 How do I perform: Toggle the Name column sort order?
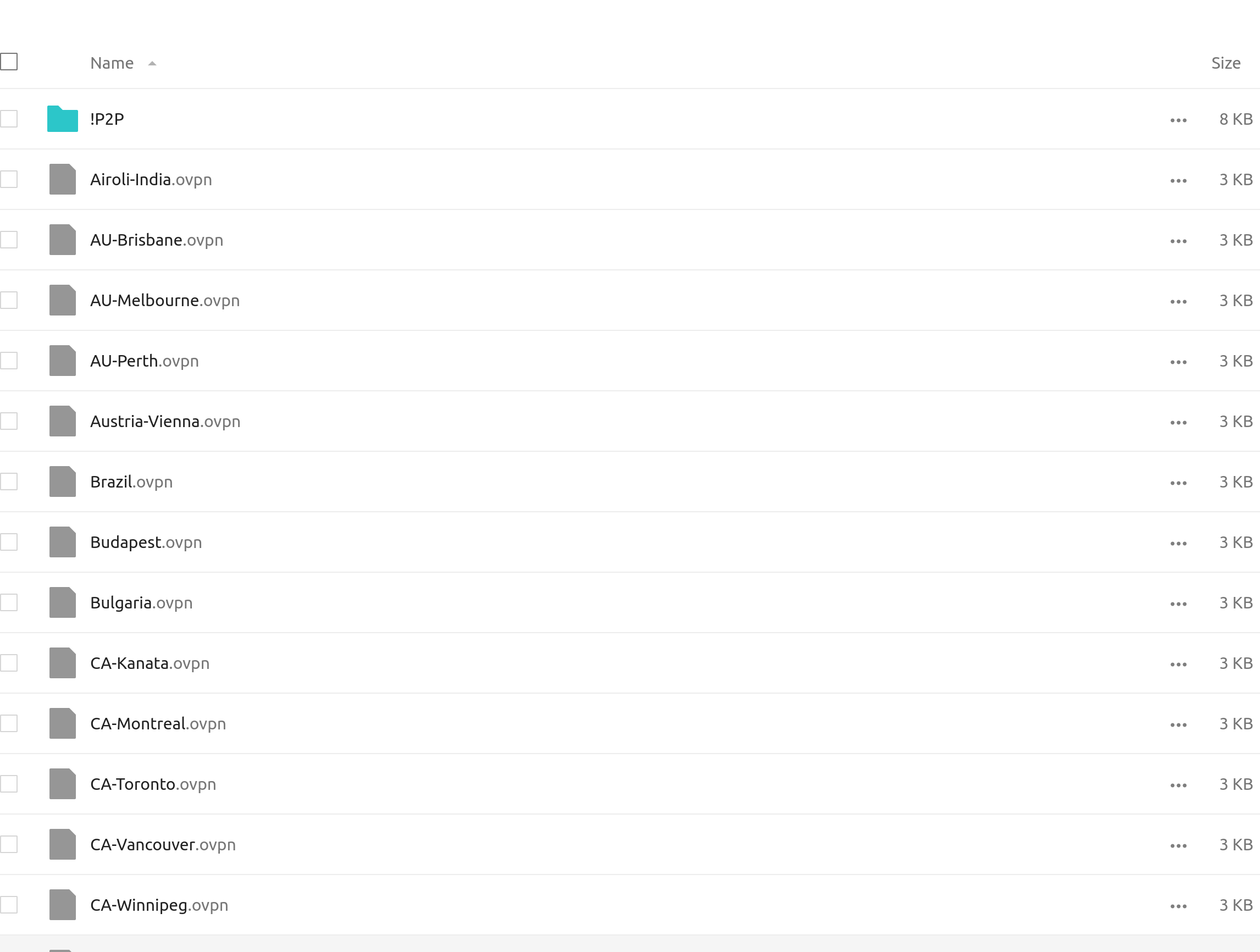click(x=112, y=63)
